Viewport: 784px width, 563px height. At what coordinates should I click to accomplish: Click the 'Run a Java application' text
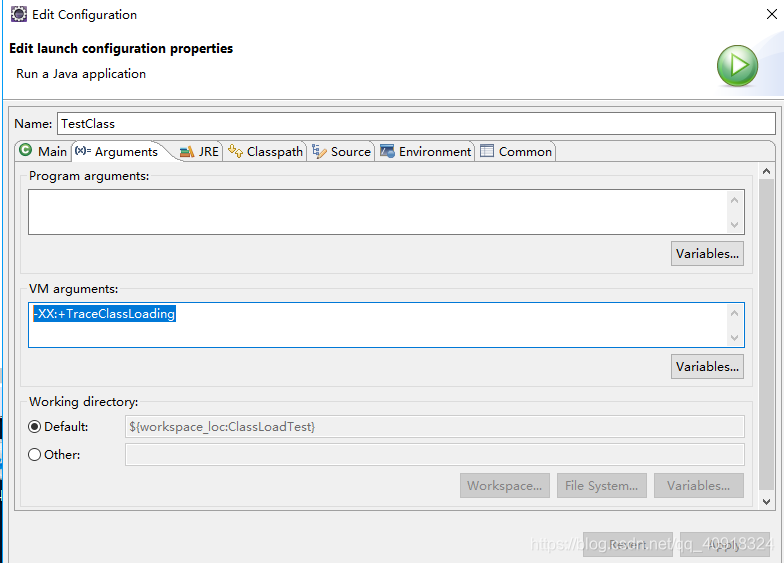(81, 74)
